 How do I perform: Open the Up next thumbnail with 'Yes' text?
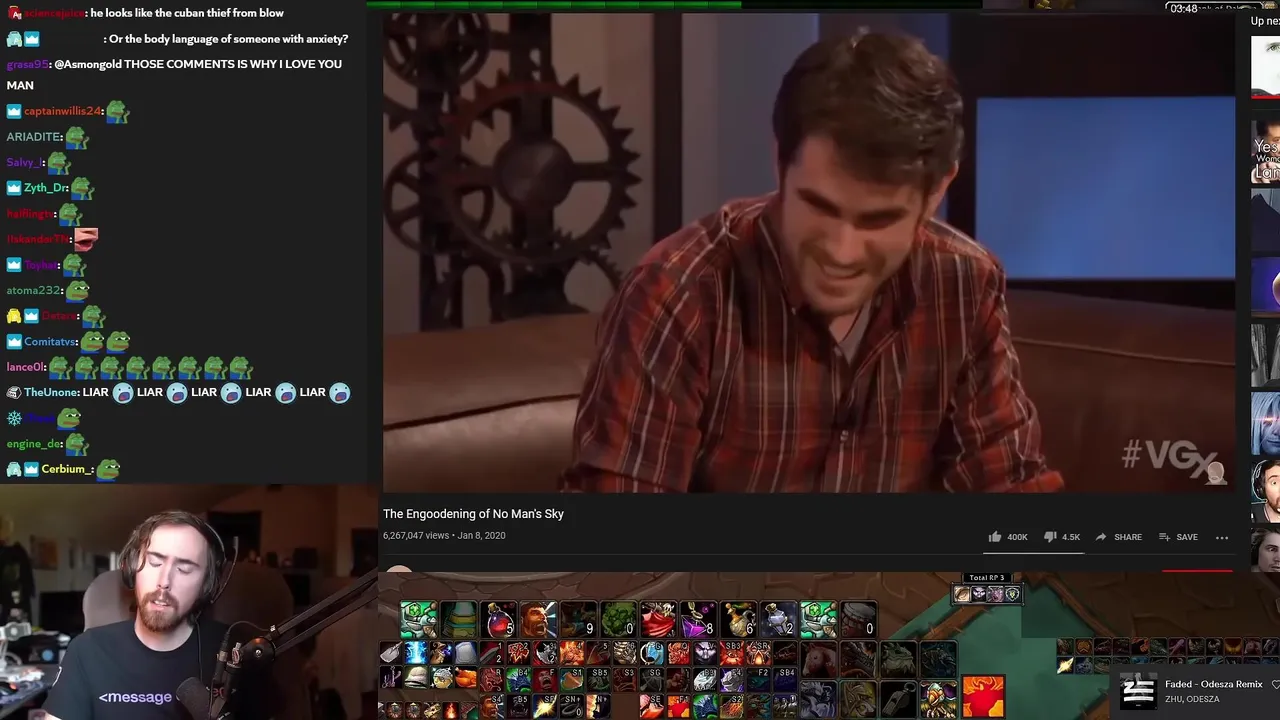pos(1265,153)
